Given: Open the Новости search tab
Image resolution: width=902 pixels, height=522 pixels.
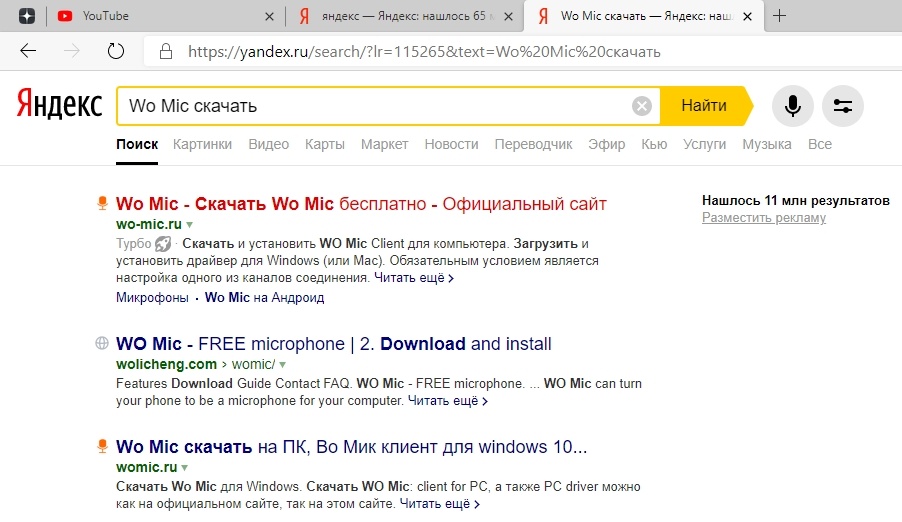Looking at the screenshot, I should pos(452,144).
